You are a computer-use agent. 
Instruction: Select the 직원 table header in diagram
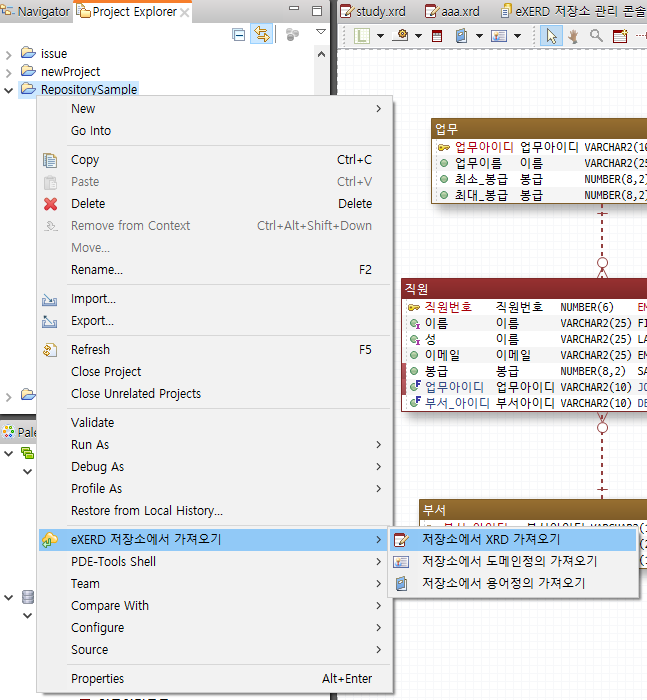pyautogui.click(x=525, y=289)
